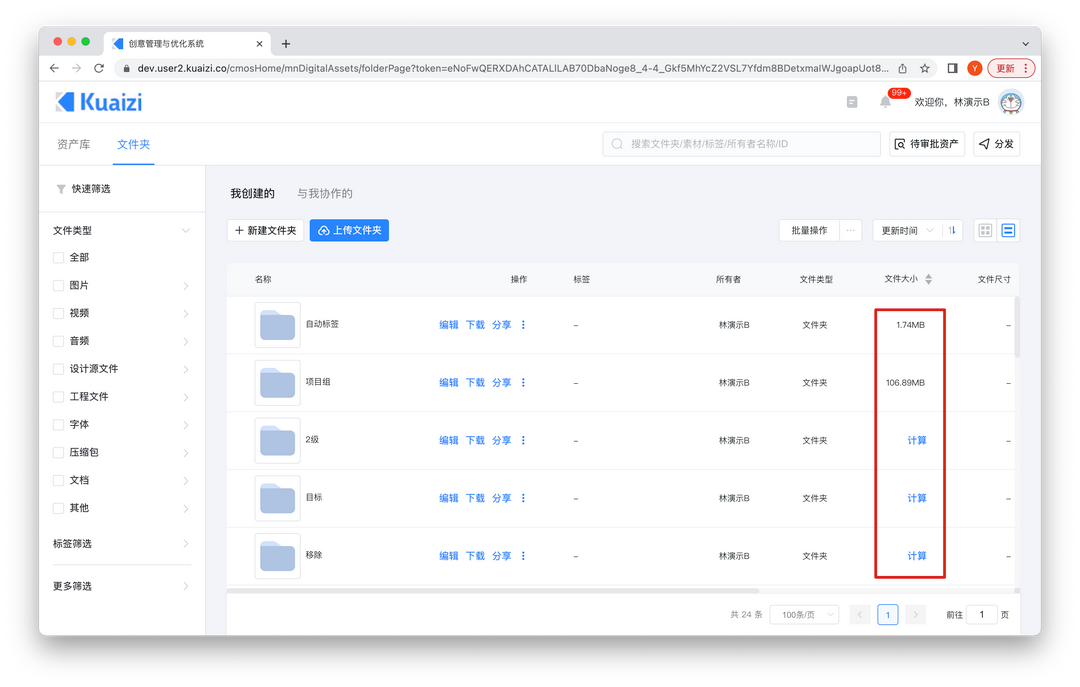Sort by the file size column arrows

928,279
